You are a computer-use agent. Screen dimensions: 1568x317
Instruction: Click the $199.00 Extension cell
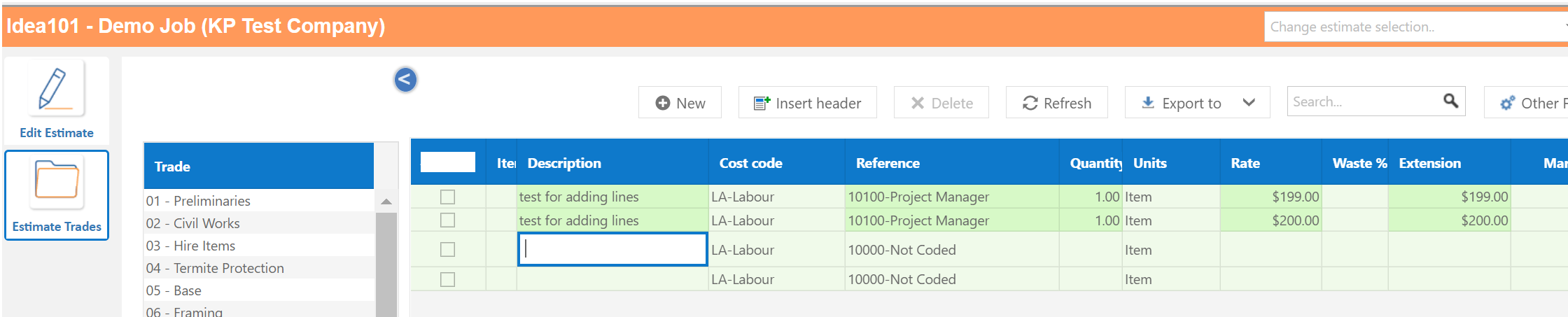[1449, 197]
